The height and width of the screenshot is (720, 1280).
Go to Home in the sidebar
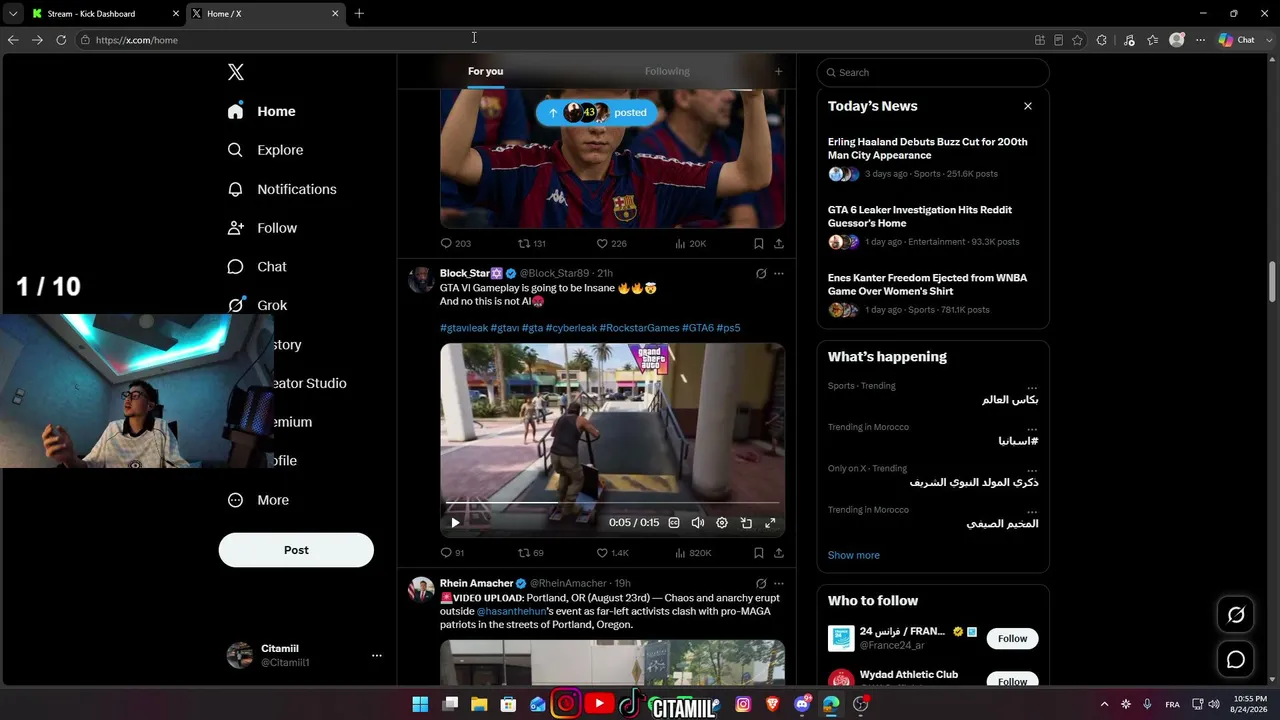click(261, 111)
